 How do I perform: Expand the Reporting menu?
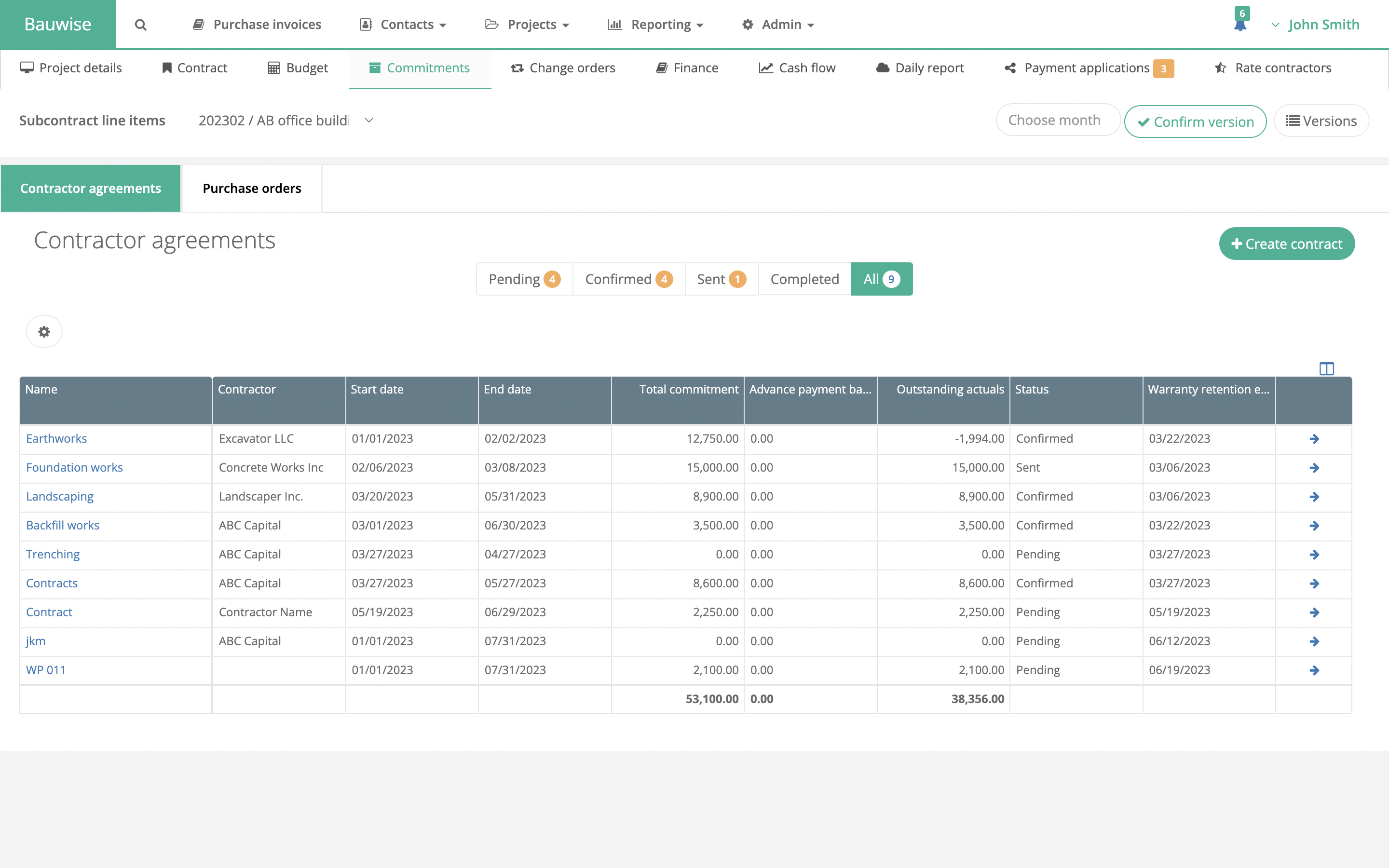click(655, 25)
